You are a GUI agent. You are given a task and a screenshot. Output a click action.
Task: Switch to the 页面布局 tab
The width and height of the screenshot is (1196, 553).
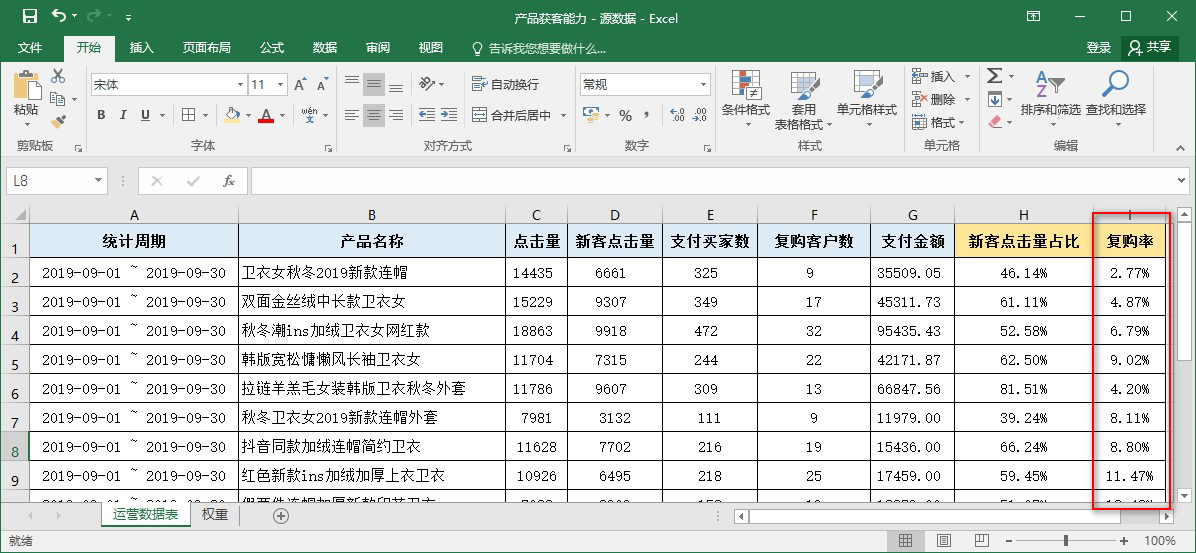[206, 48]
